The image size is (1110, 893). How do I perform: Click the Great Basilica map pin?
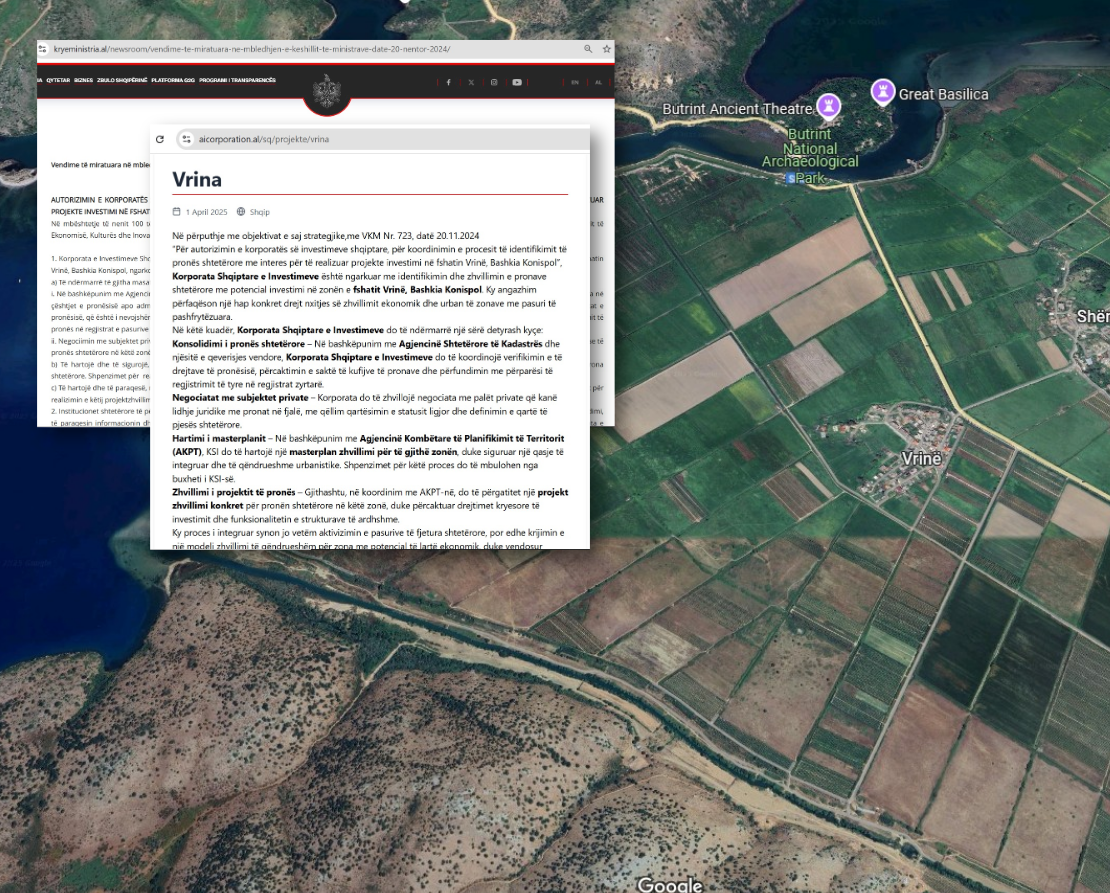(x=882, y=92)
